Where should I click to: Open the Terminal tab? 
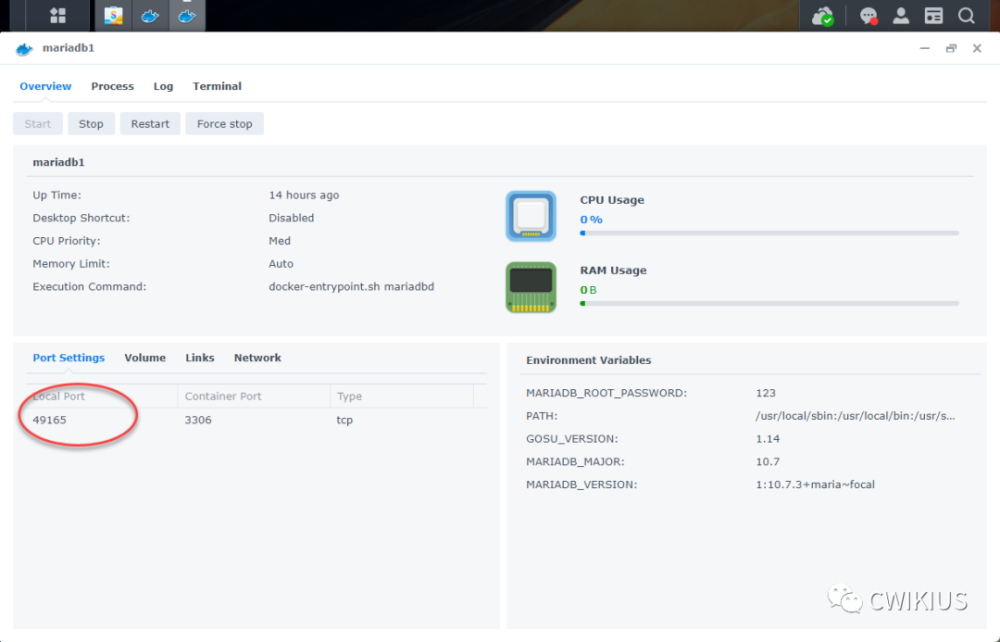tap(217, 86)
